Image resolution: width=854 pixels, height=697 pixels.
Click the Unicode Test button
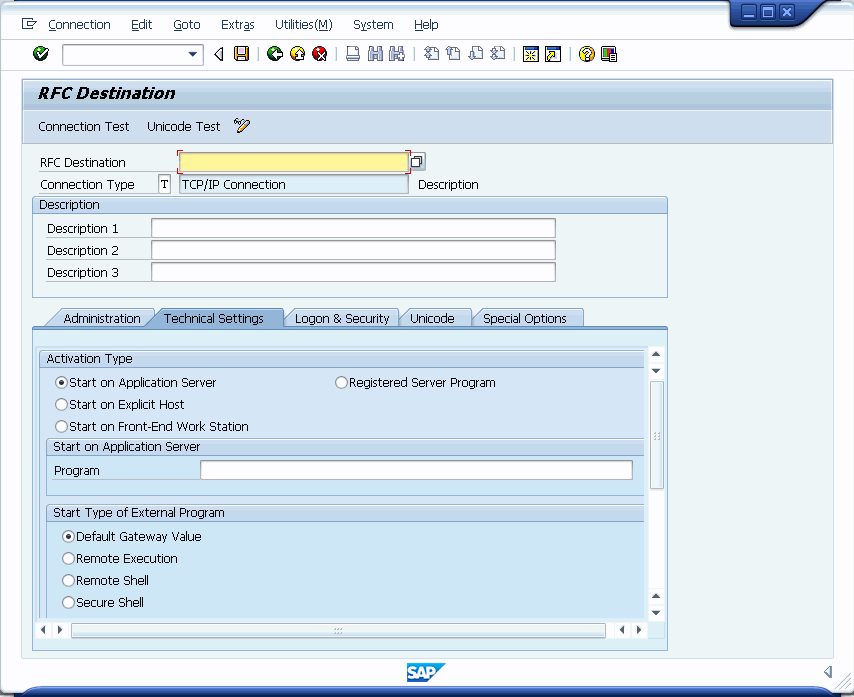tap(183, 126)
